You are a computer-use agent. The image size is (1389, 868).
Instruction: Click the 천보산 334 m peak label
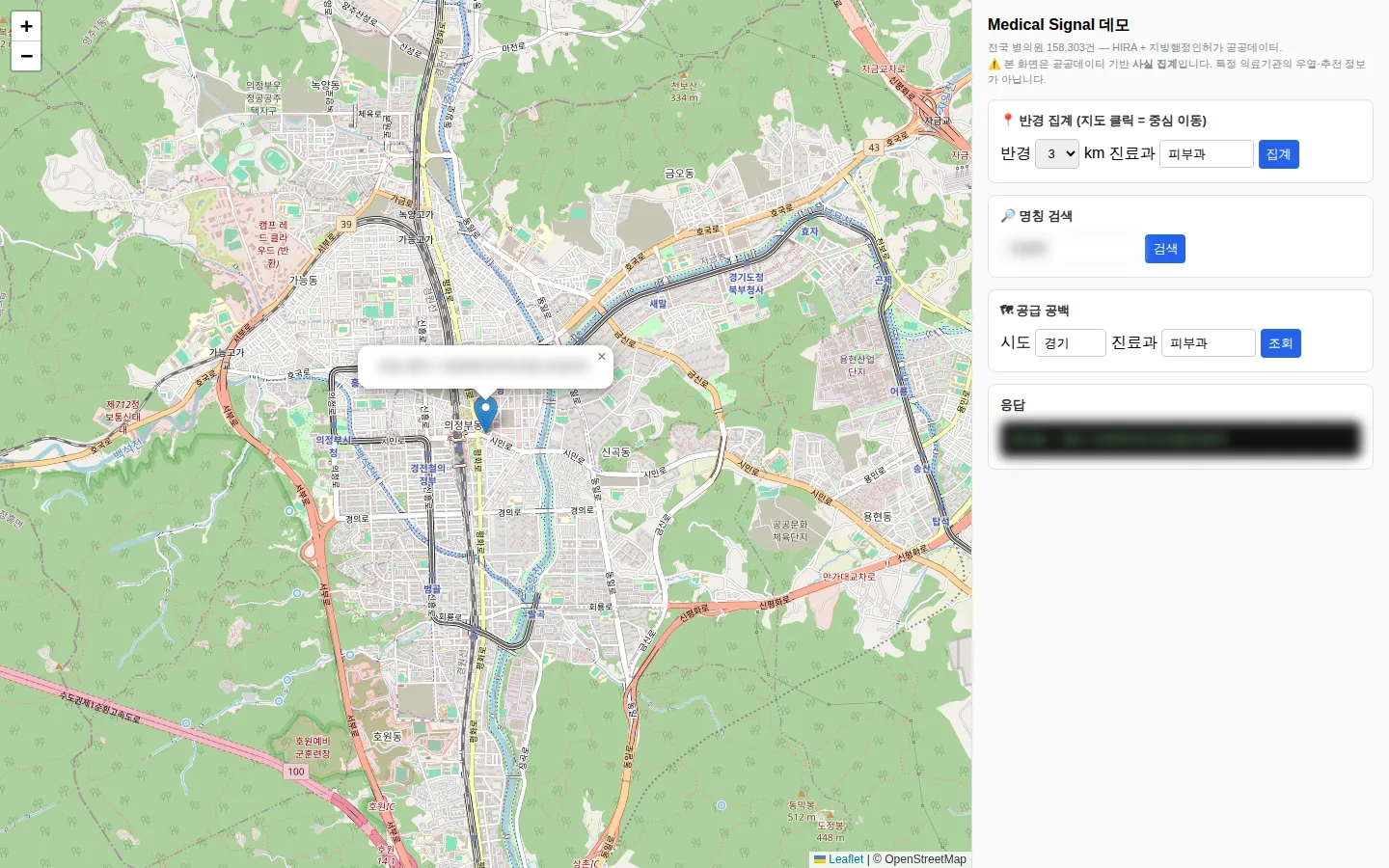684,92
